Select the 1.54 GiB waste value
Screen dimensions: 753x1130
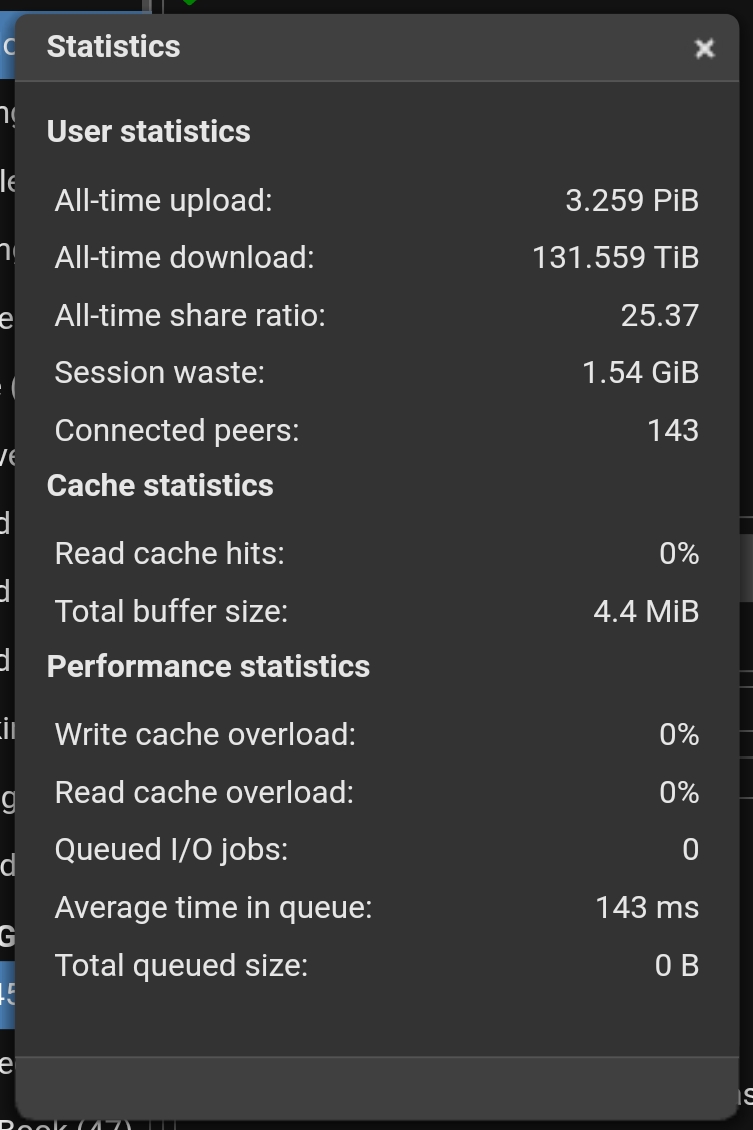[640, 373]
